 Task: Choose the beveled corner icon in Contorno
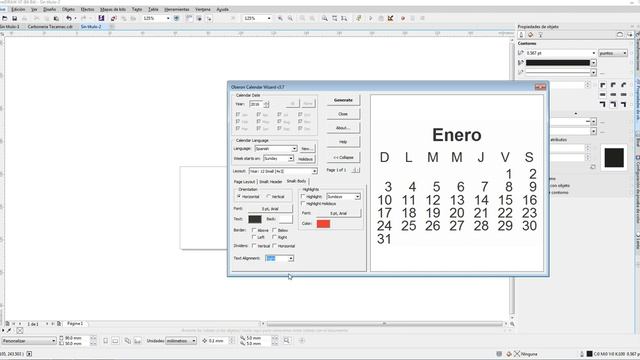click(x=623, y=85)
